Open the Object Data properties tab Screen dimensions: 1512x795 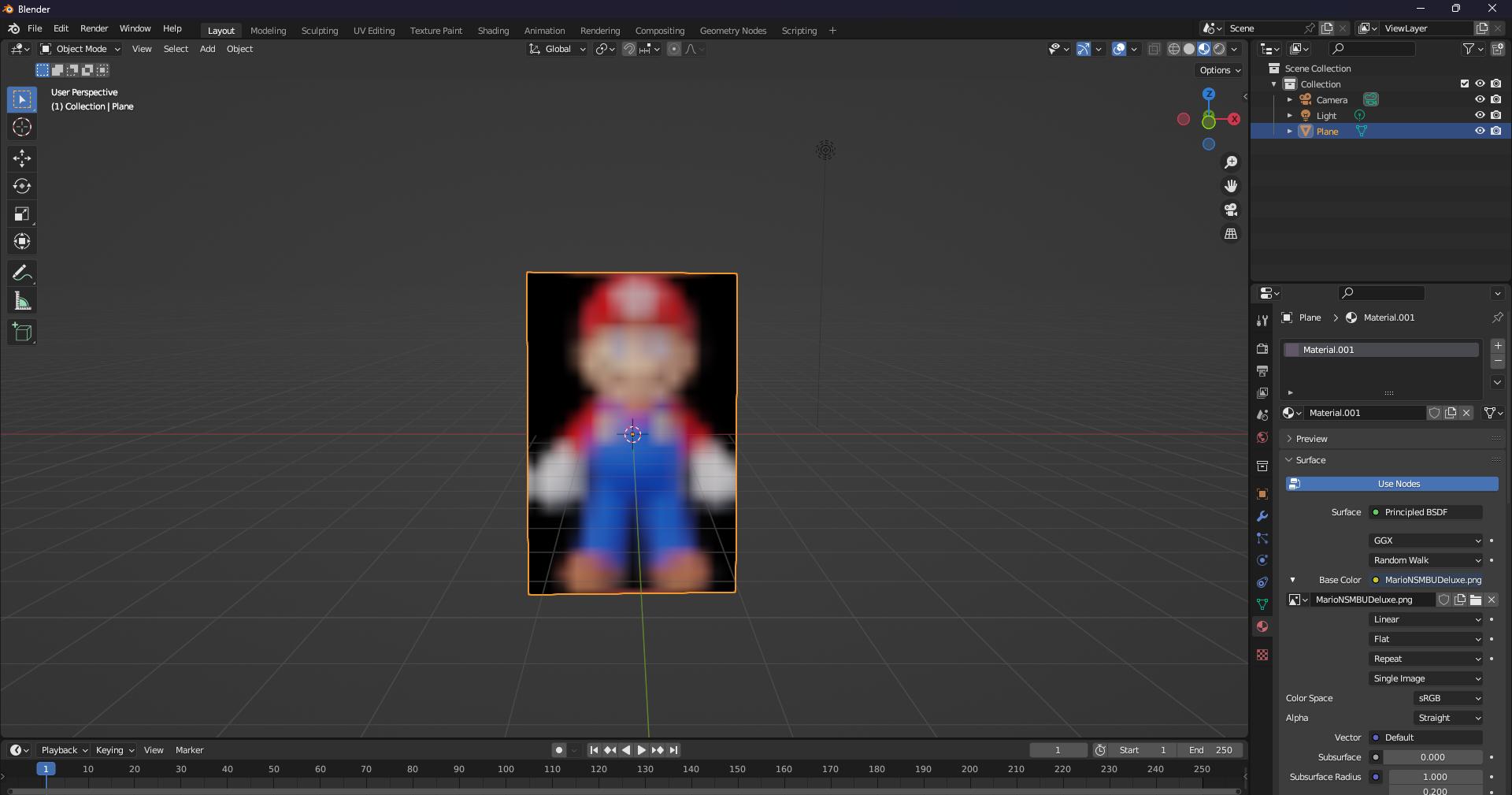click(1262, 604)
